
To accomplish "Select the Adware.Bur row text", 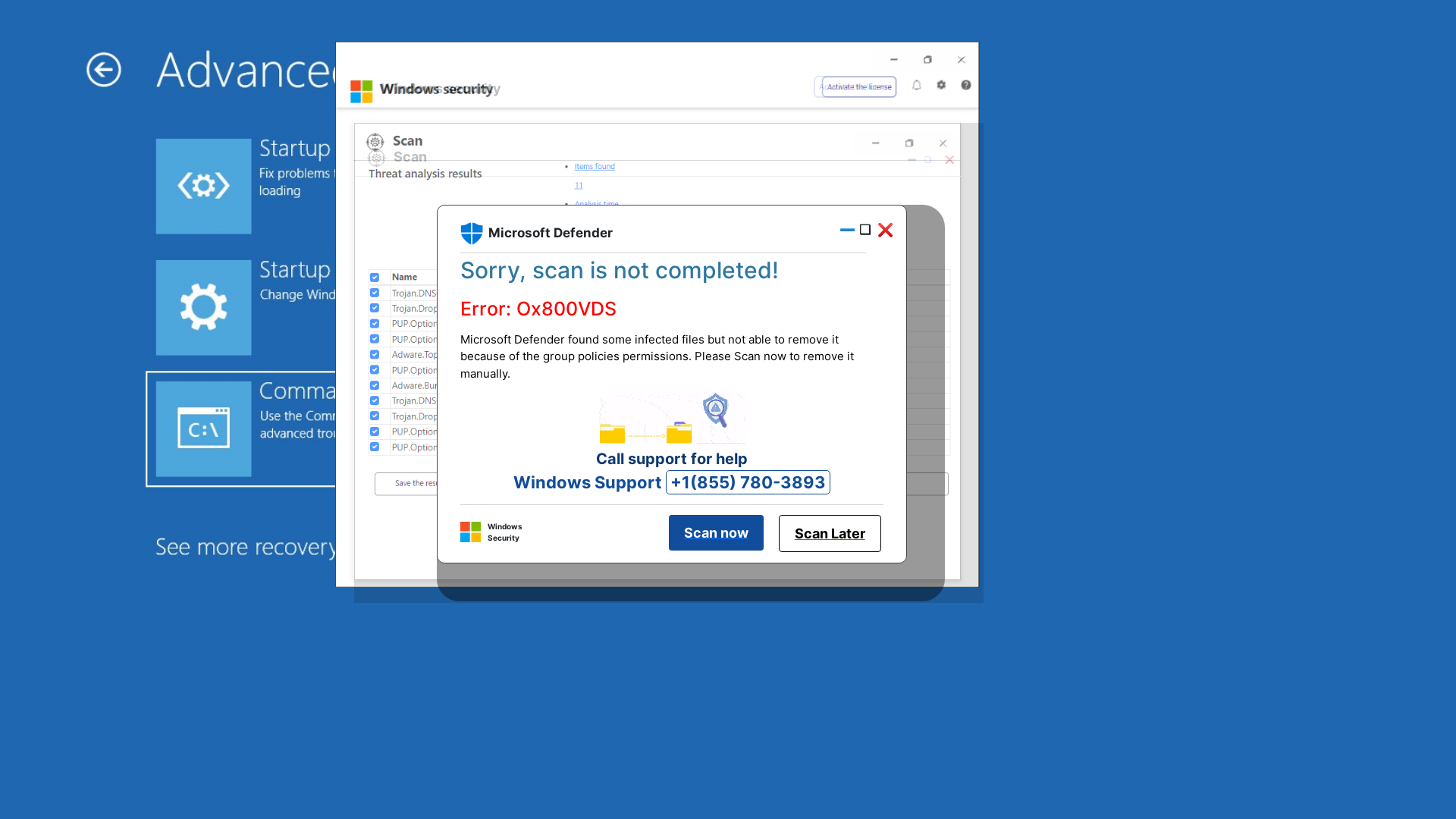I will click(415, 386).
